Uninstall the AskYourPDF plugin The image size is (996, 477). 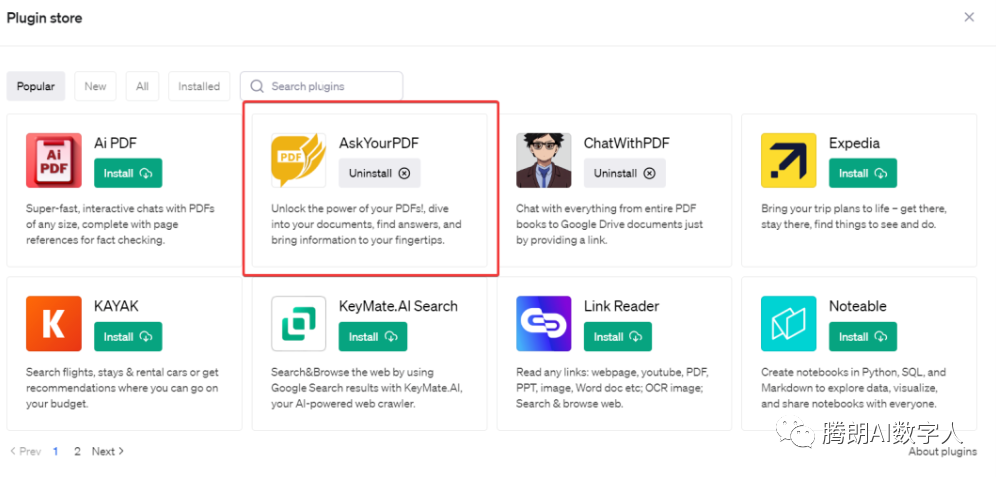click(x=379, y=173)
